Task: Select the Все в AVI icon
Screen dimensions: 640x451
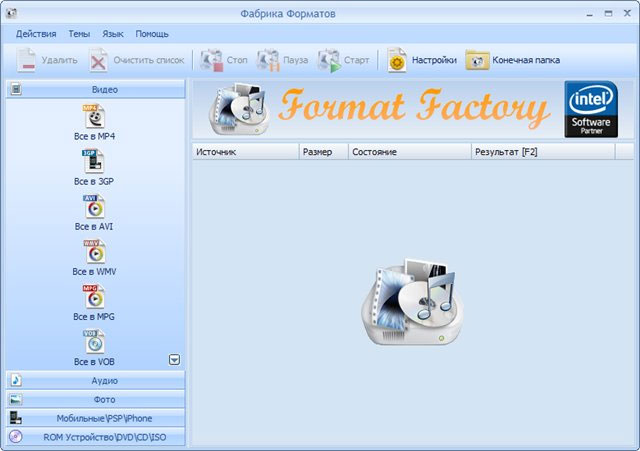Action: tap(94, 206)
